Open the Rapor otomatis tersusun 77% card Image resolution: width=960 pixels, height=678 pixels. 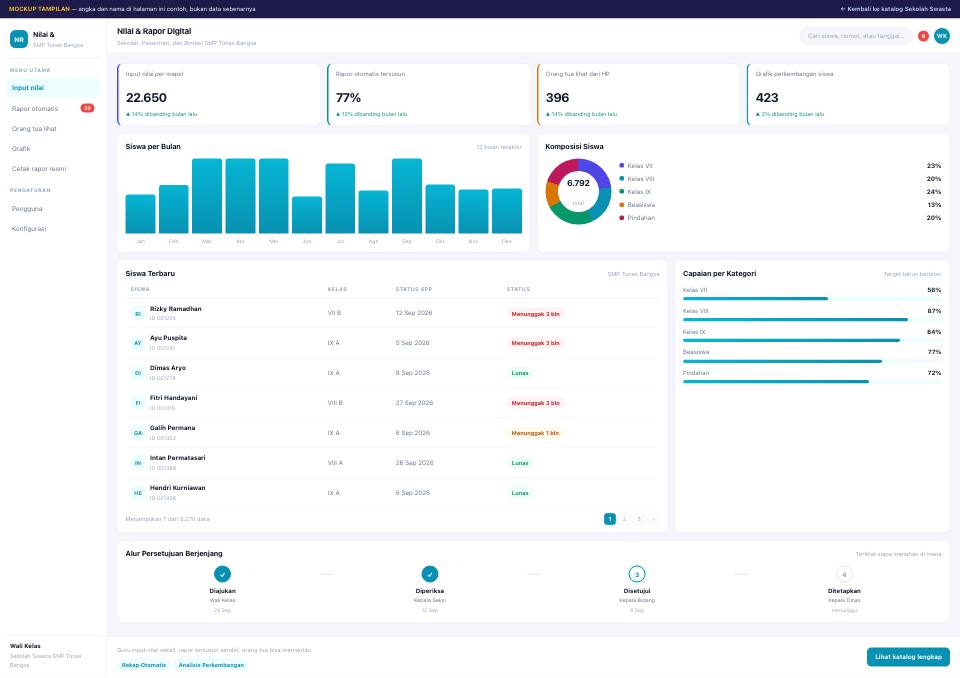click(429, 94)
